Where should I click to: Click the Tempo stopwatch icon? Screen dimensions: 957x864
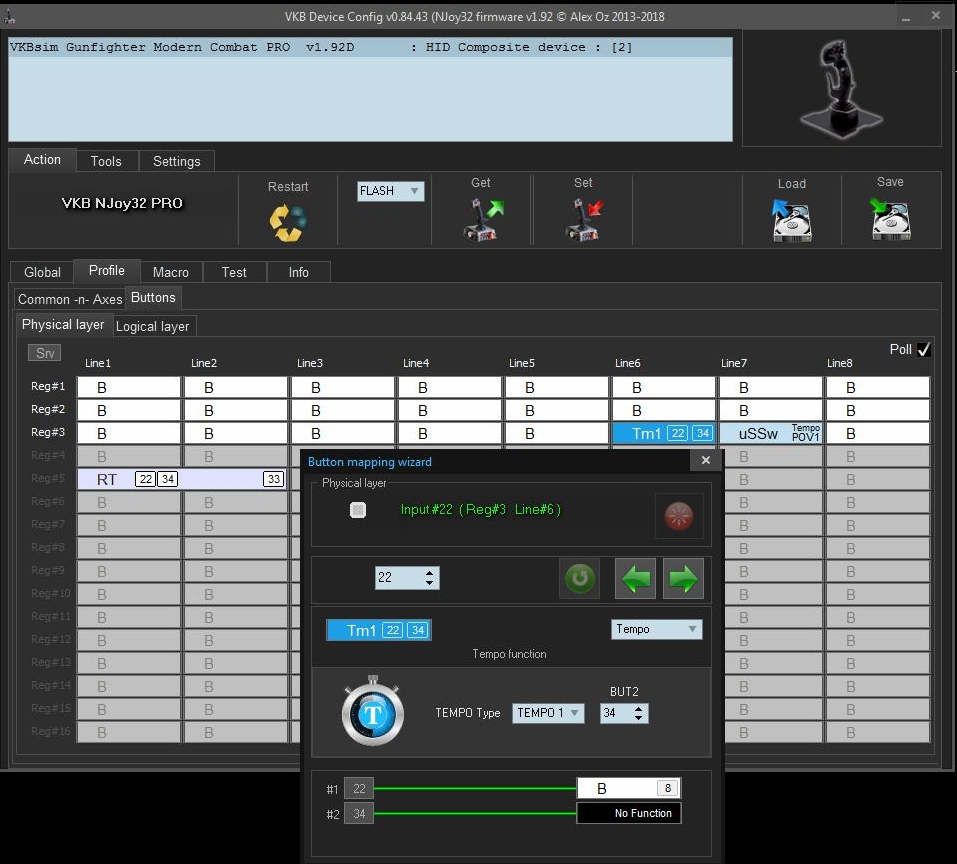pos(372,711)
